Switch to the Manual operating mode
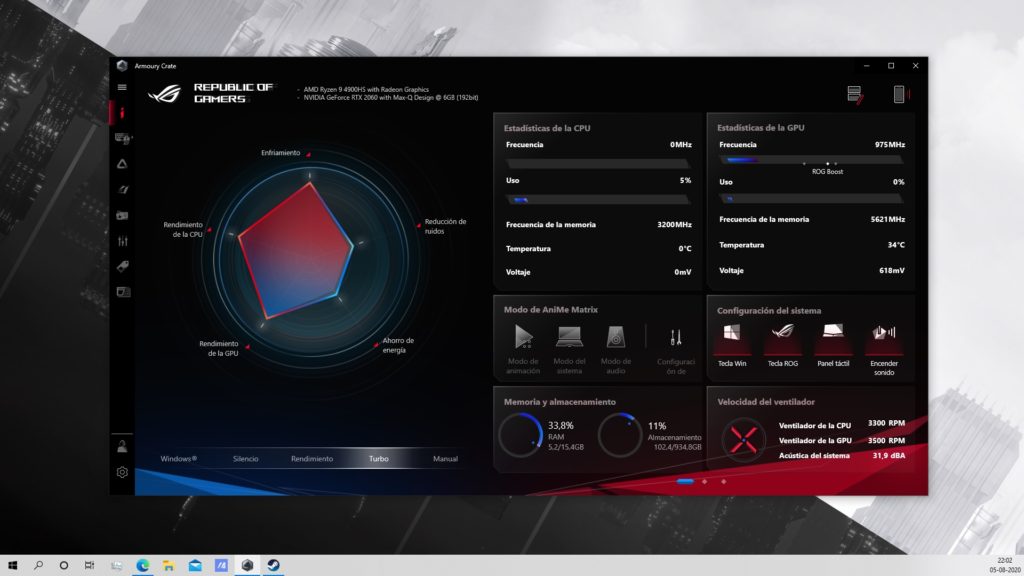Viewport: 1024px width, 576px height. click(x=445, y=459)
